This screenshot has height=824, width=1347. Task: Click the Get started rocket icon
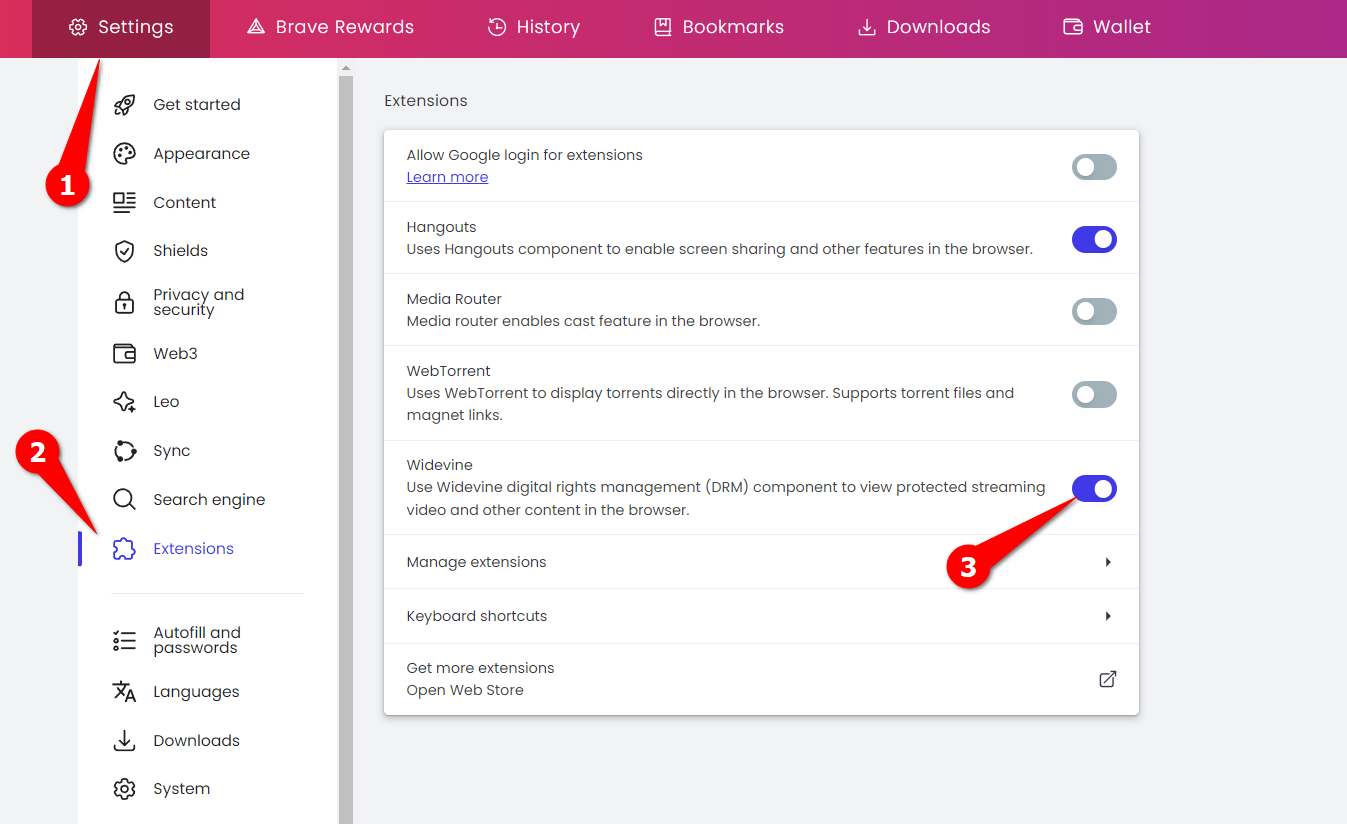124,105
